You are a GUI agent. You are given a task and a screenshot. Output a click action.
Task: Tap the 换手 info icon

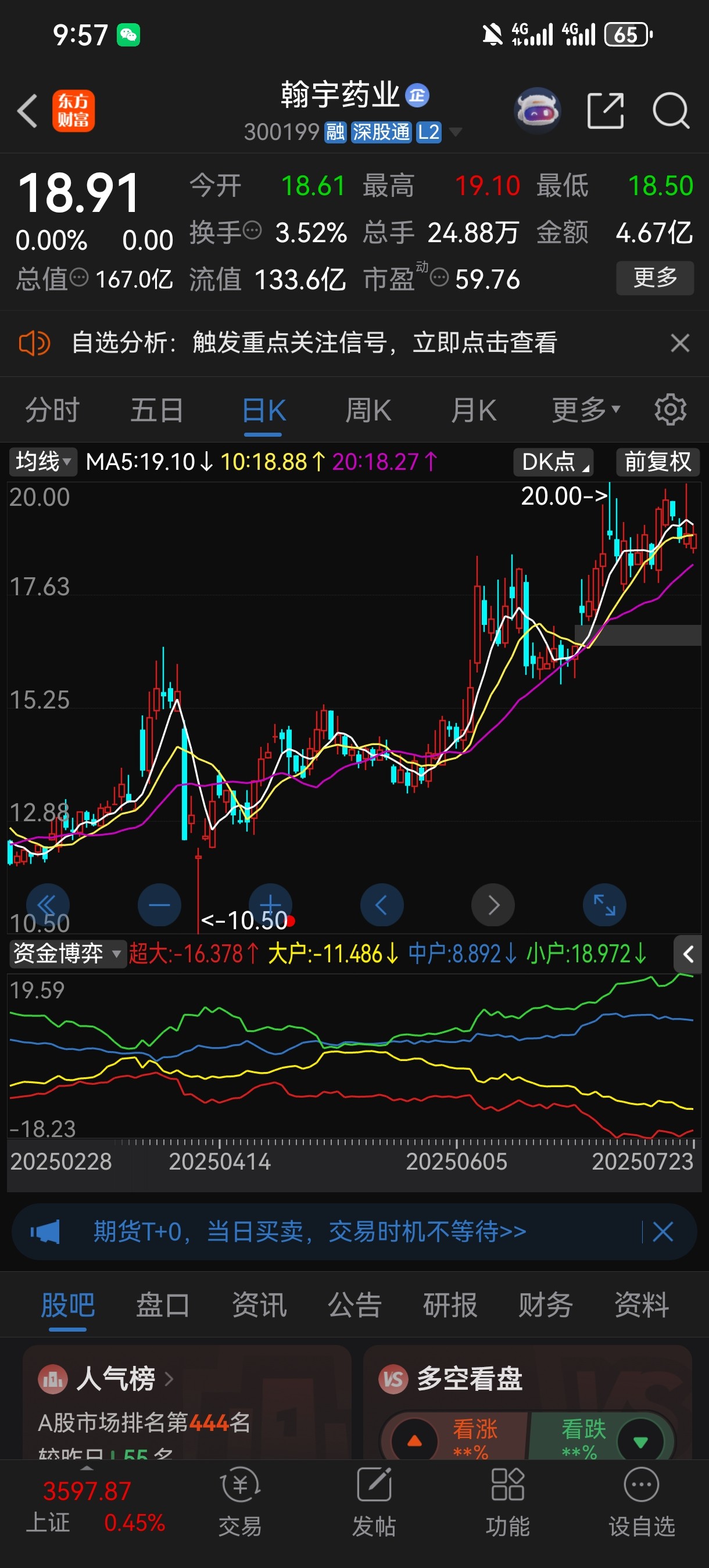(x=252, y=231)
